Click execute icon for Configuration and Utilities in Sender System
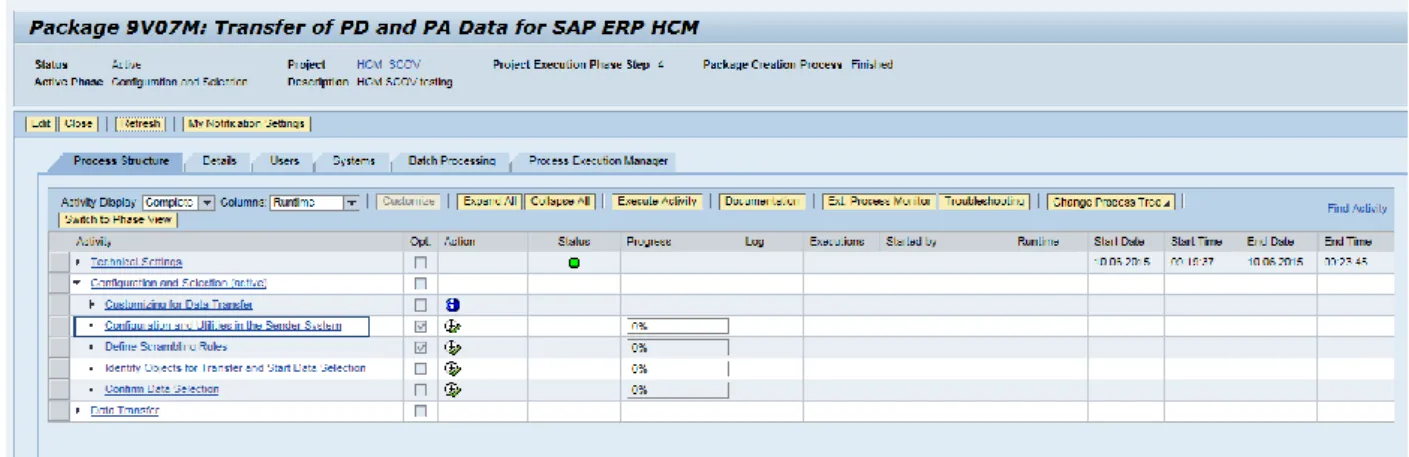The height and width of the screenshot is (457, 1409). click(453, 326)
